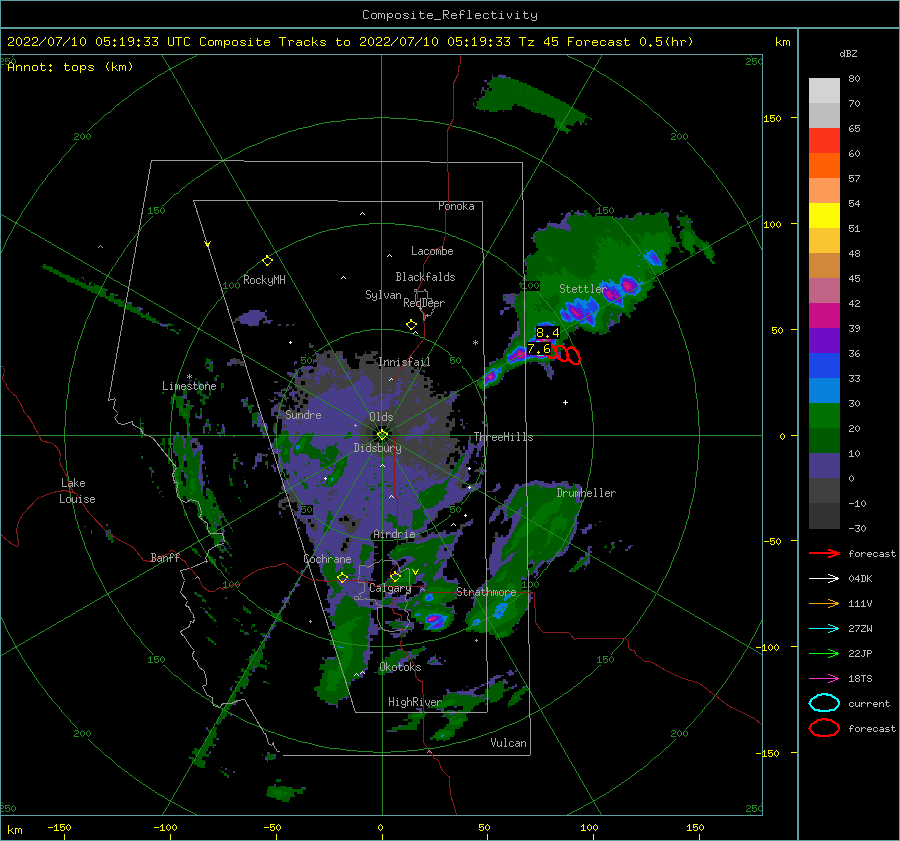Screen dimensions: 900x841
Task: Click the Airdrie city label
Action: point(394,534)
